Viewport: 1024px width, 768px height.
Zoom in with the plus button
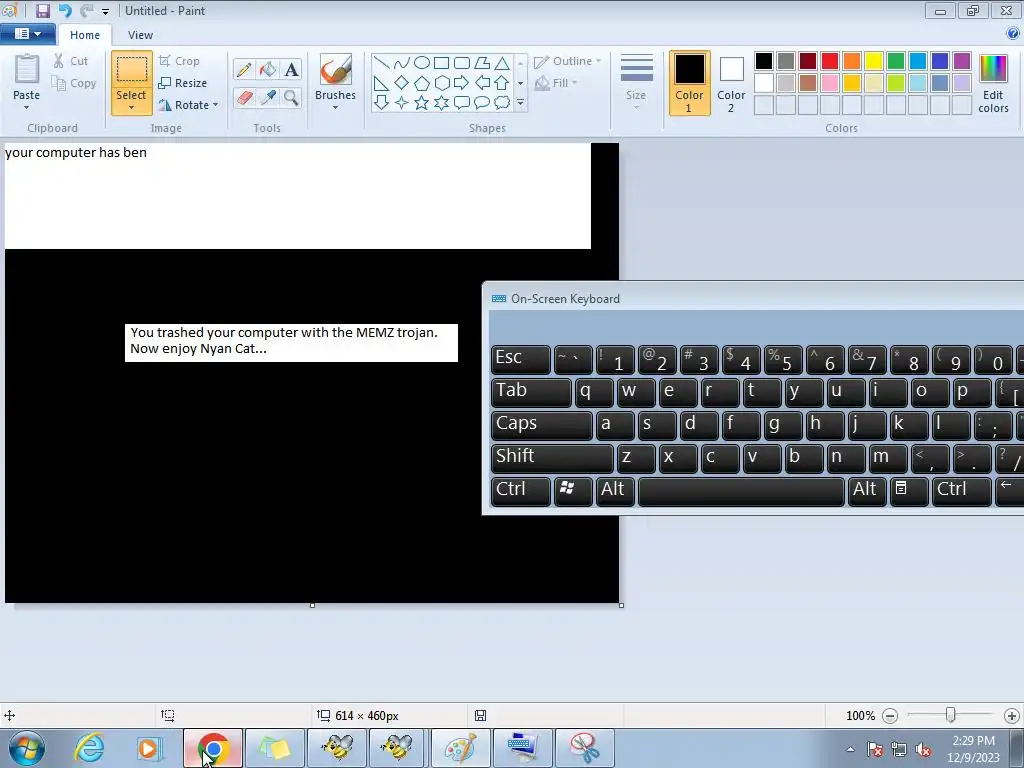(x=1012, y=716)
